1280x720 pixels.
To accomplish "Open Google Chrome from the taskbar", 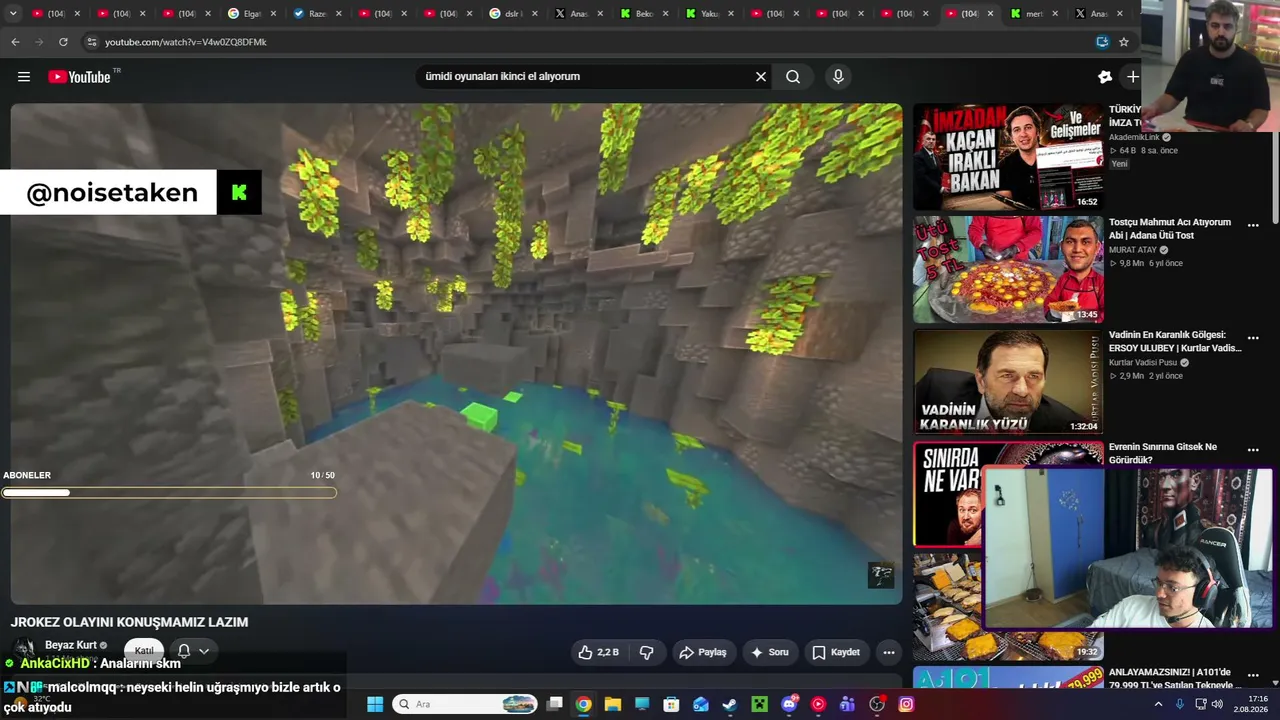I will pos(583,704).
